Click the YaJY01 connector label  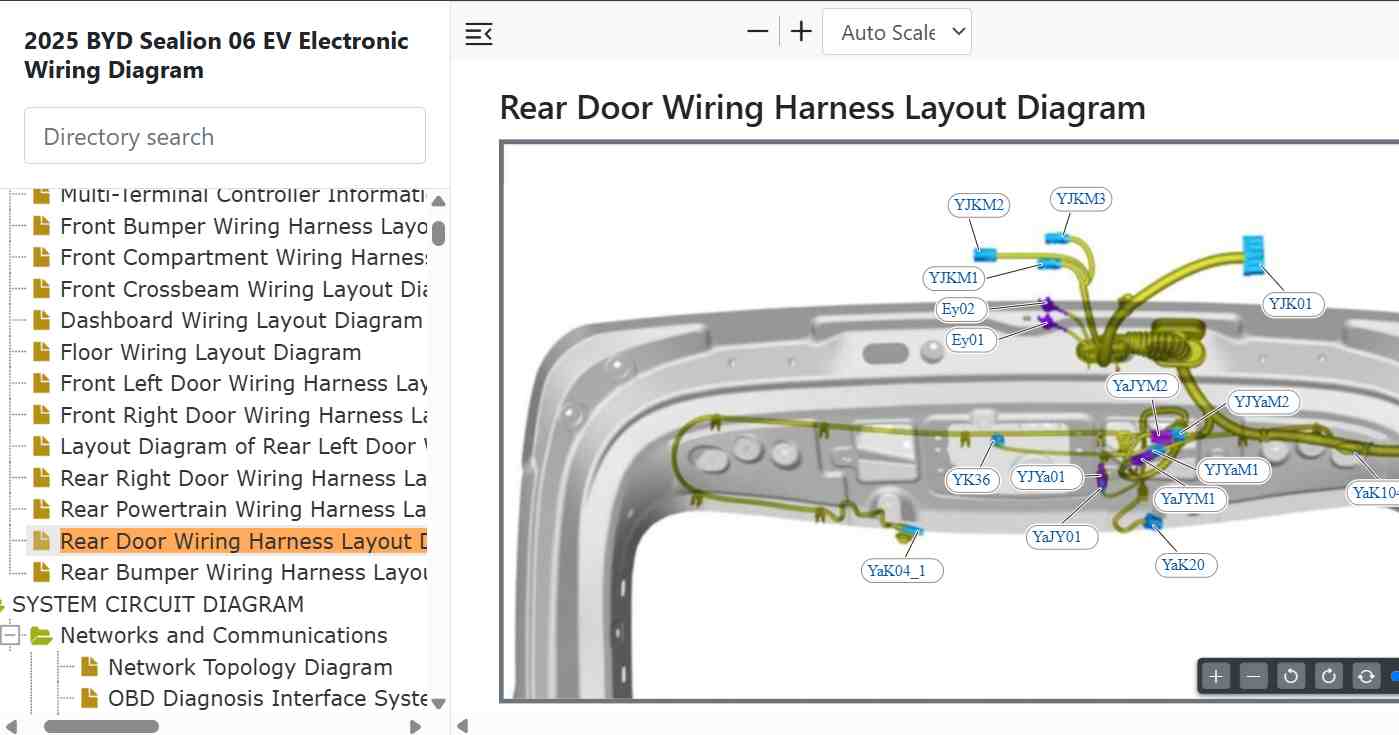[x=1062, y=537]
